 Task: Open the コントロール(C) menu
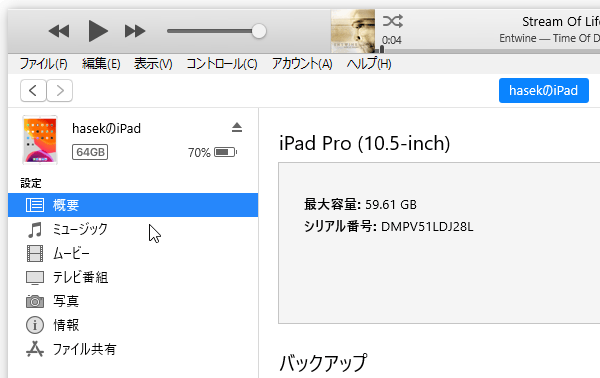pos(222,64)
